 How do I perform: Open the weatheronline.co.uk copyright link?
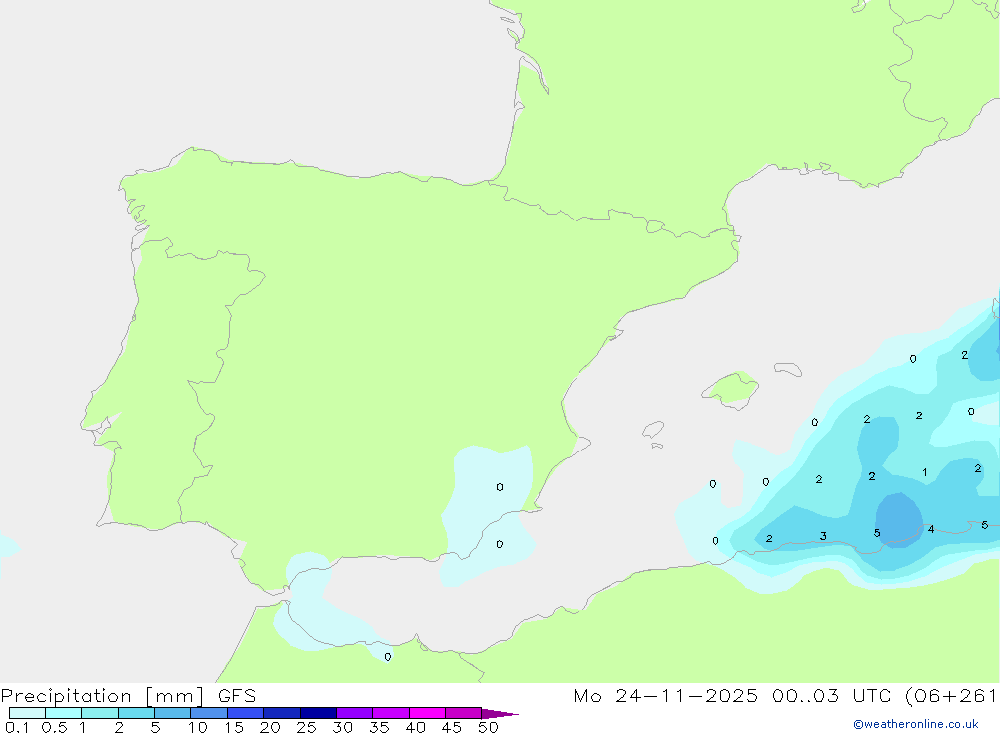[915, 724]
